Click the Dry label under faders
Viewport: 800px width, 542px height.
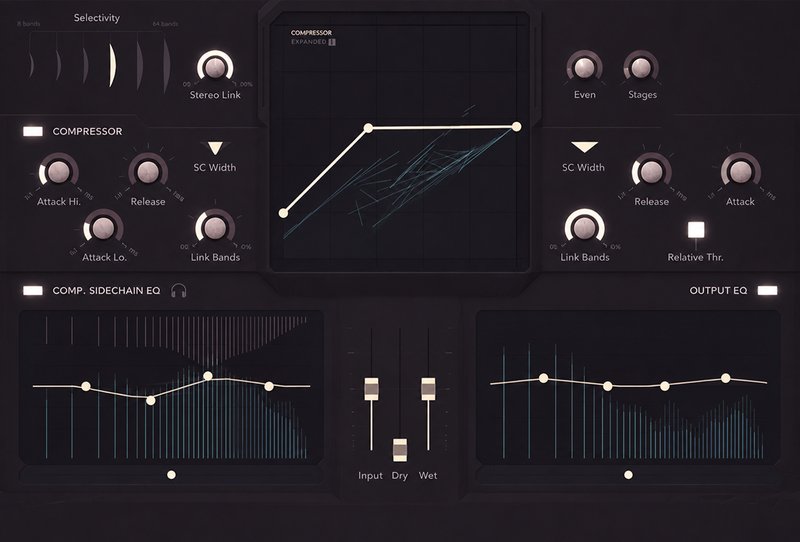(x=399, y=476)
